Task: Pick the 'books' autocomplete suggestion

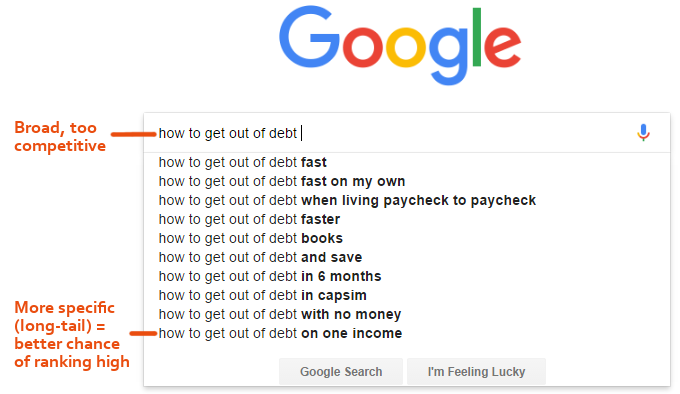Action: click(251, 238)
